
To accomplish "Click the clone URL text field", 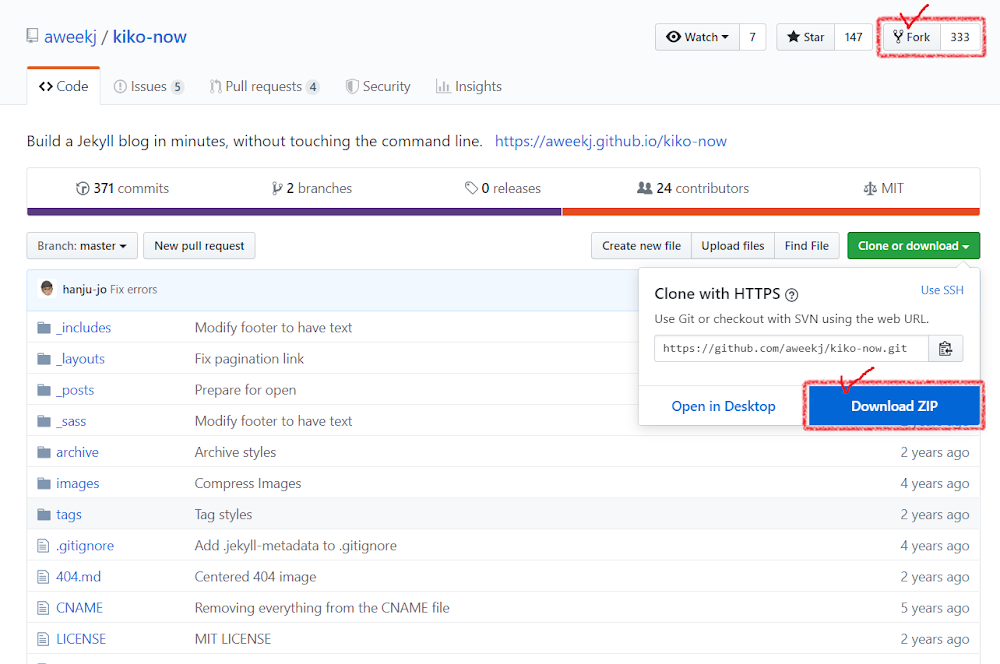I will pos(791,348).
